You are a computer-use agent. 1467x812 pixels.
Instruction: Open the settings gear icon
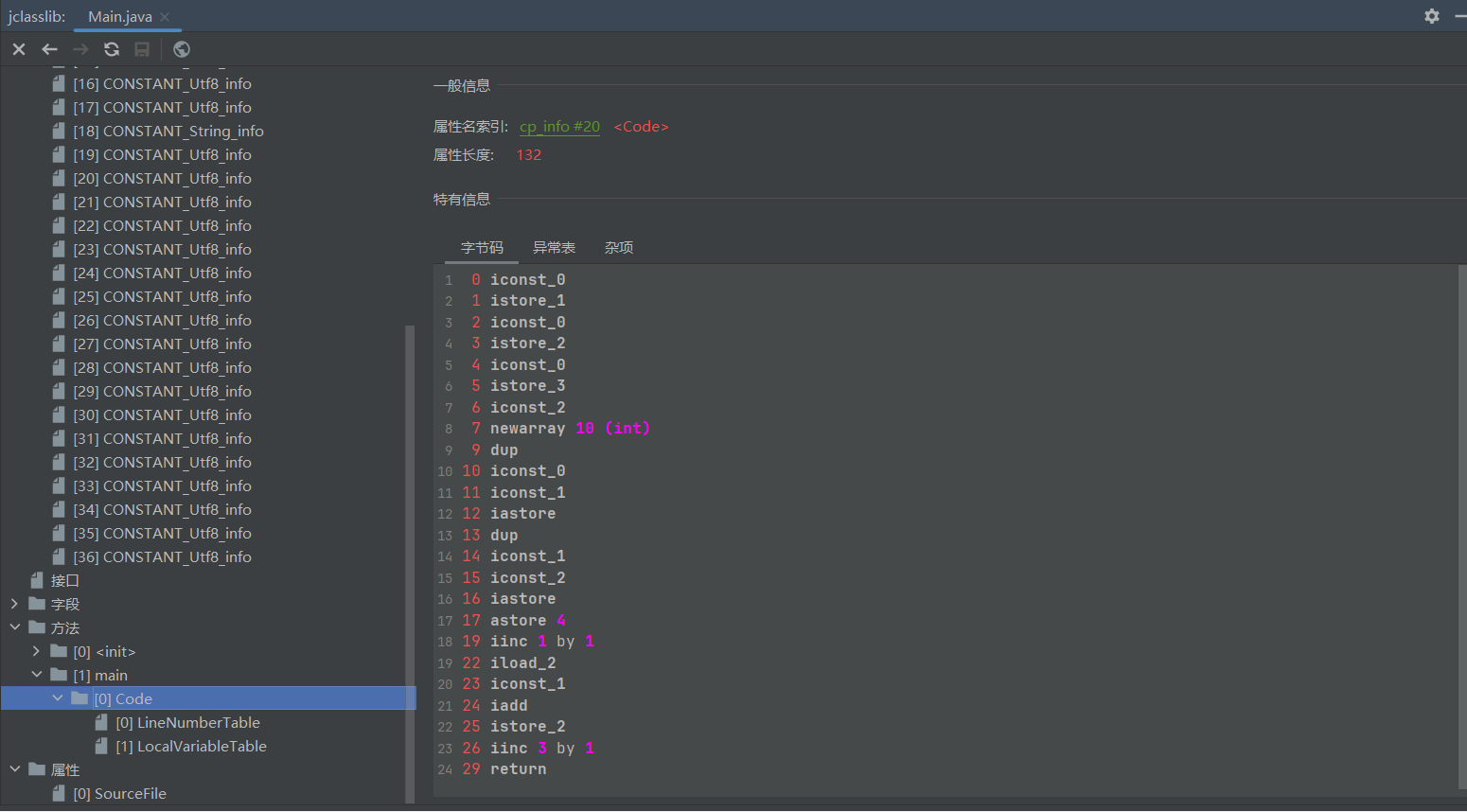[x=1432, y=16]
